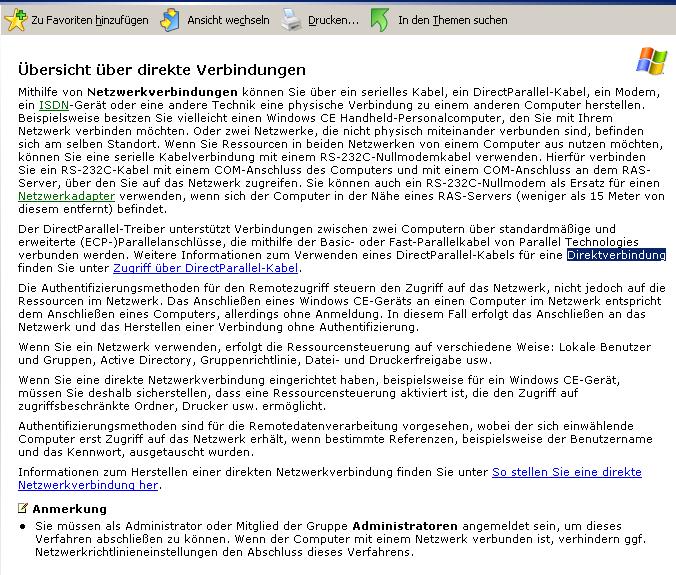Click the highlighted word Direktverbindung
Viewport: 676px width, 575px height.
pos(617,255)
